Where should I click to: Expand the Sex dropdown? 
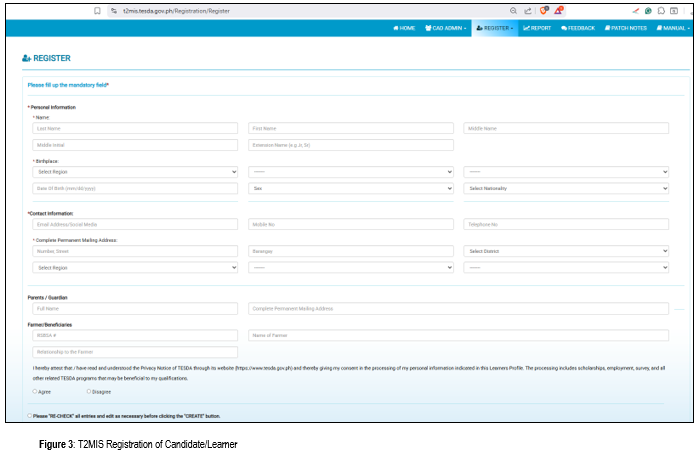[x=351, y=188]
